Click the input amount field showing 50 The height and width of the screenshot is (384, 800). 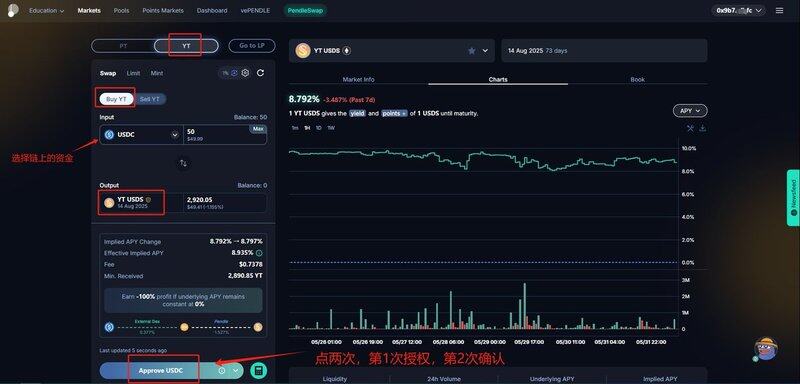point(224,135)
